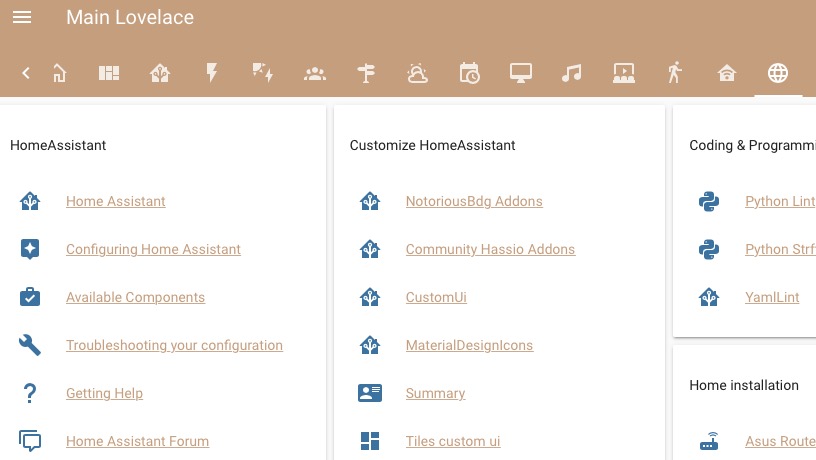Open the NotoriousBdg Addons link
The image size is (816, 460).
point(474,201)
